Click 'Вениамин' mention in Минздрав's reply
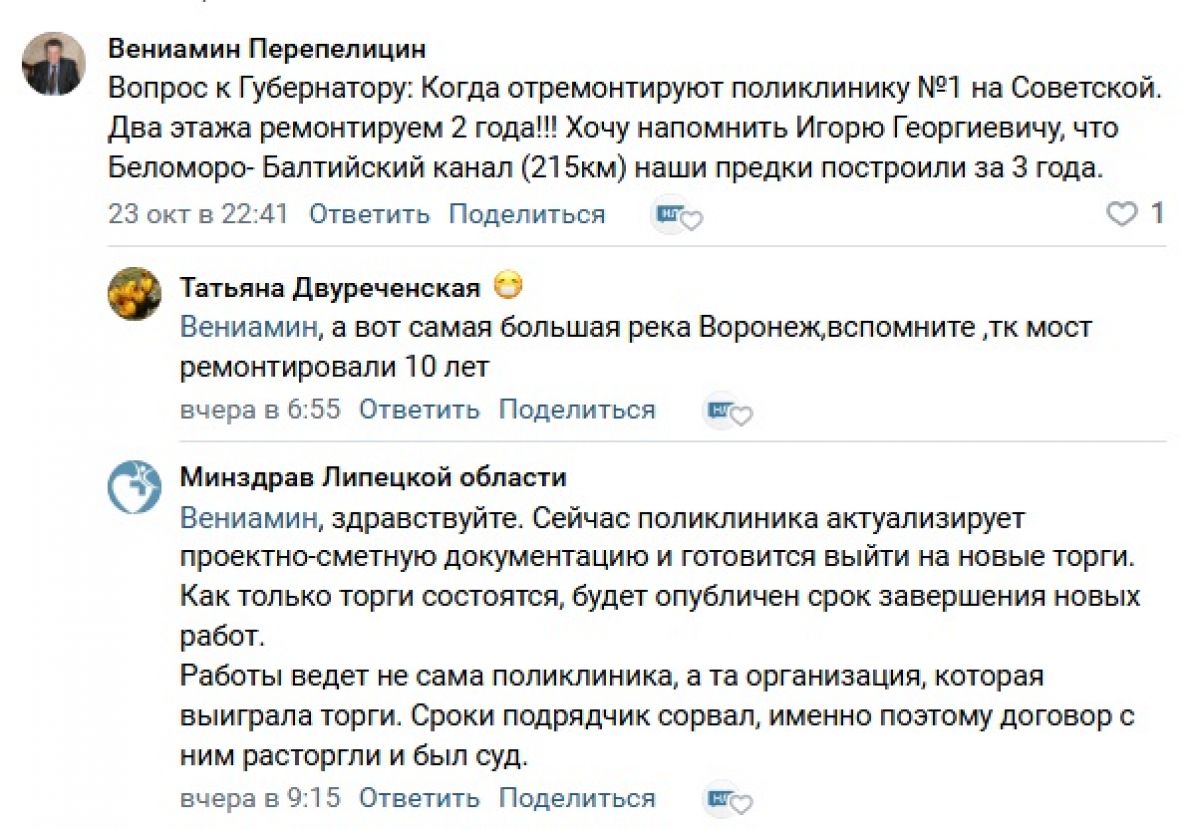Image resolution: width=1200 pixels, height=829 pixels. pyautogui.click(x=249, y=520)
